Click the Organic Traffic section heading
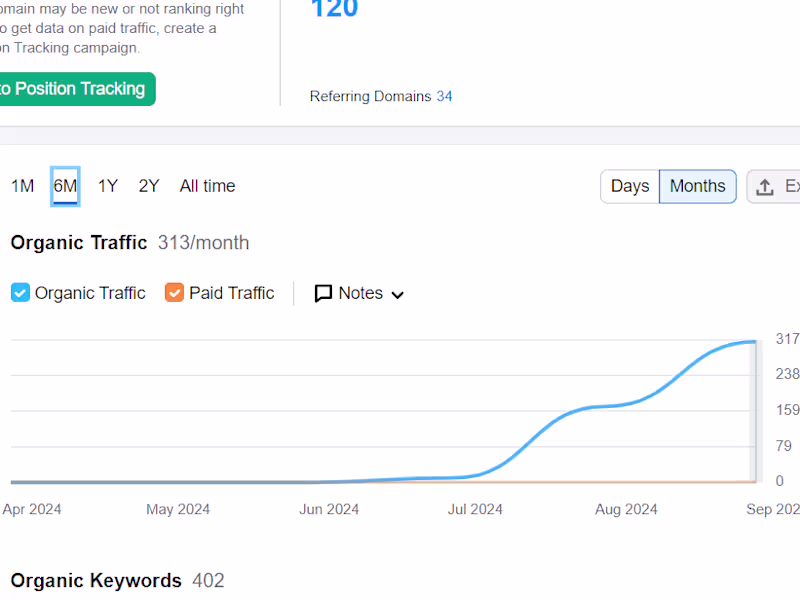This screenshot has height=600, width=800. 79,243
